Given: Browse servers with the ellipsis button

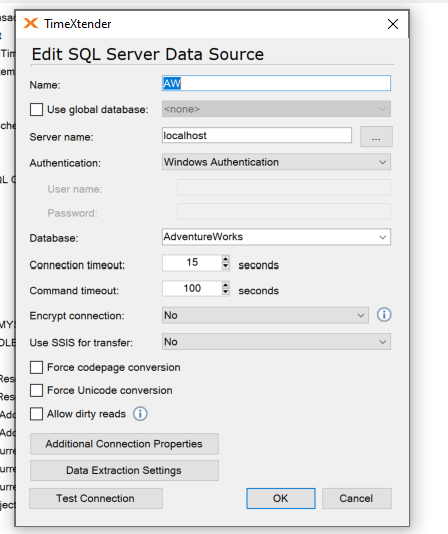Looking at the screenshot, I should (376, 137).
